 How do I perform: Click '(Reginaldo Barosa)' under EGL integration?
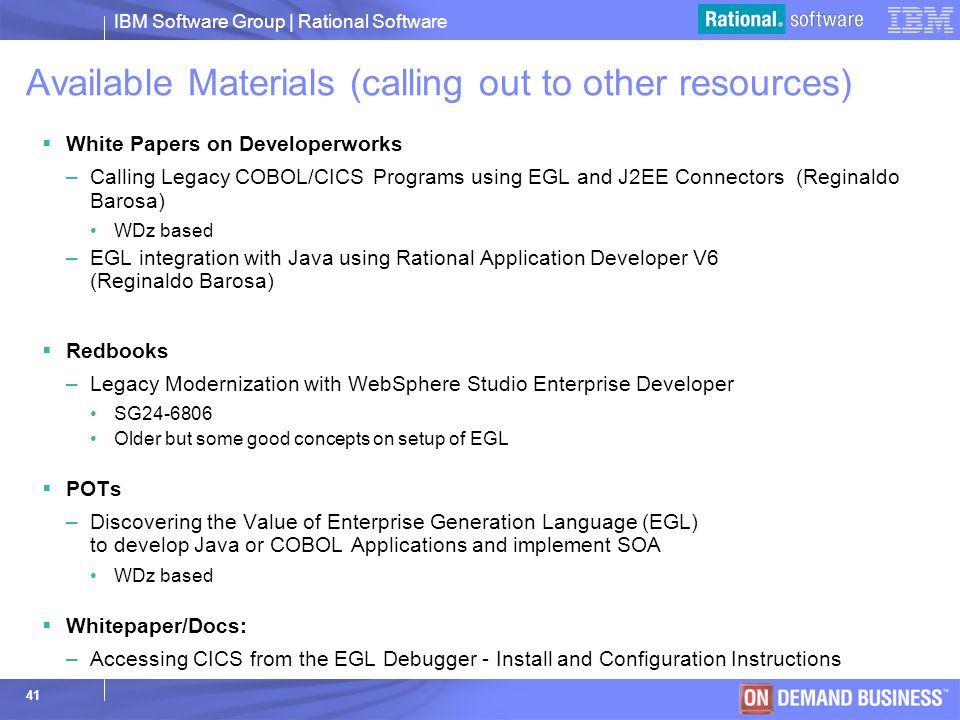[x=182, y=282]
